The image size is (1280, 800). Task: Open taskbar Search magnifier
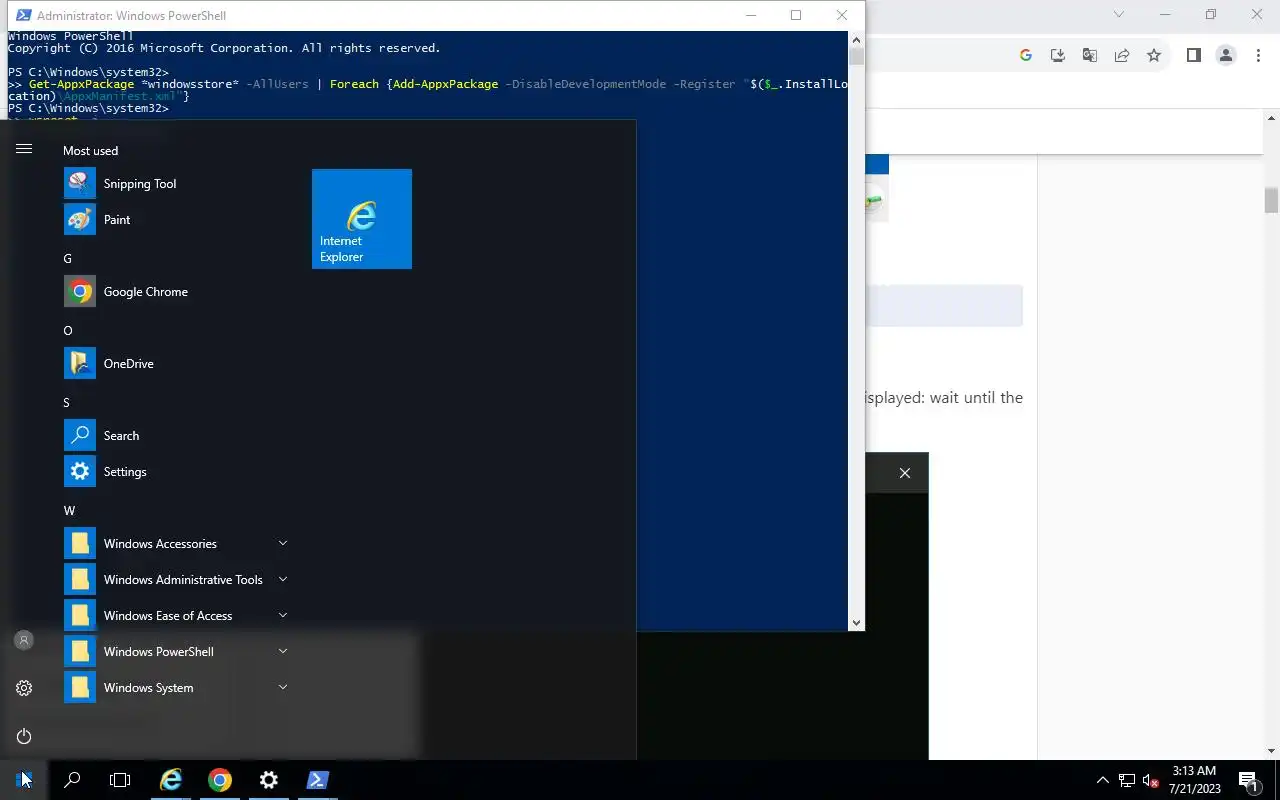72,780
